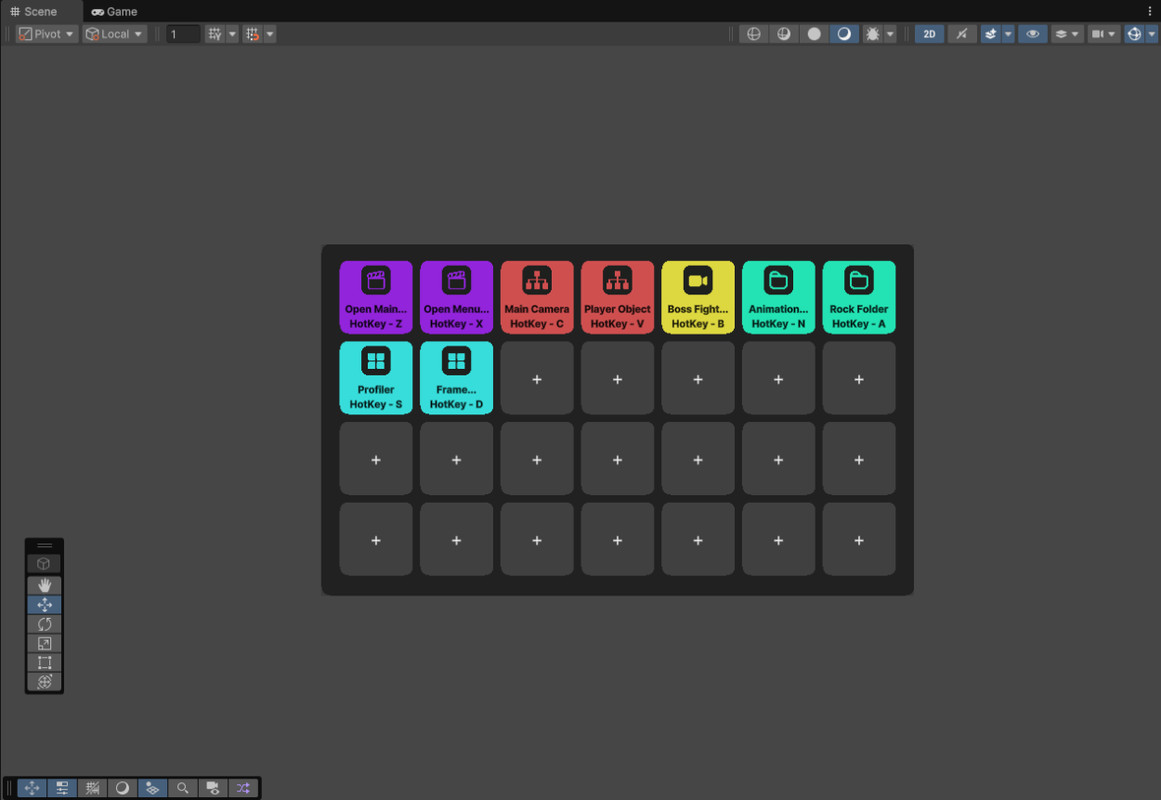Click the Boss Fight HotKey B tile
Viewport: 1161px width, 800px height.
[x=697, y=296]
